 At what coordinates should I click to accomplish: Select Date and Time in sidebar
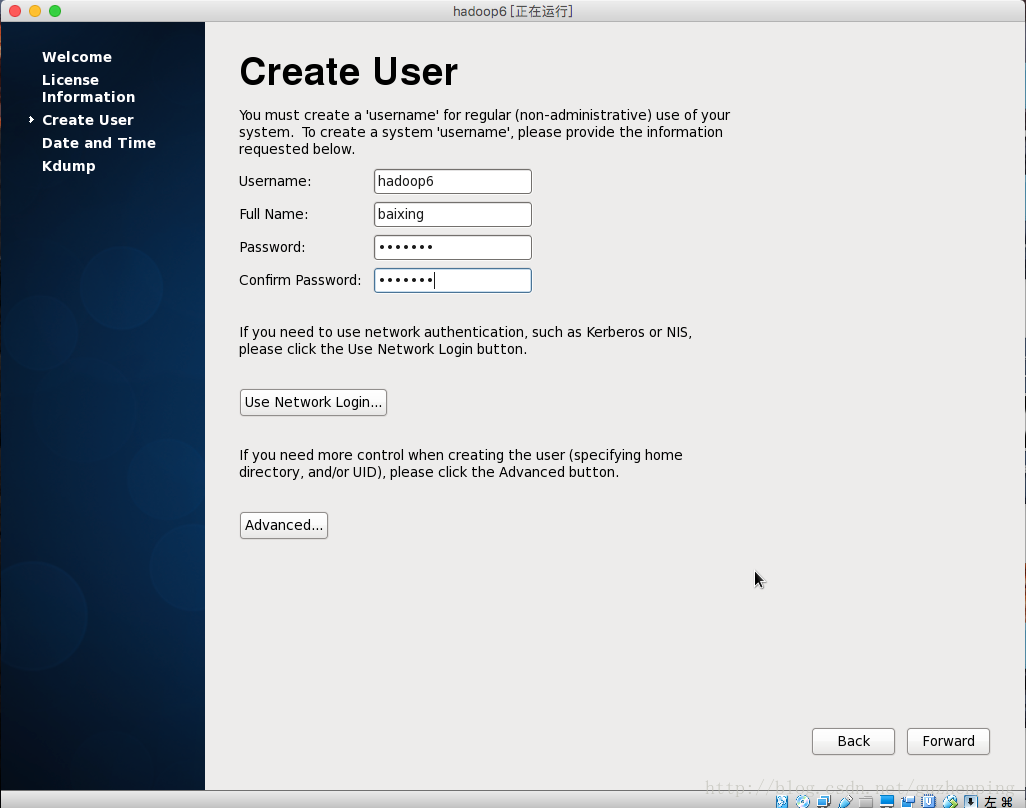point(99,143)
